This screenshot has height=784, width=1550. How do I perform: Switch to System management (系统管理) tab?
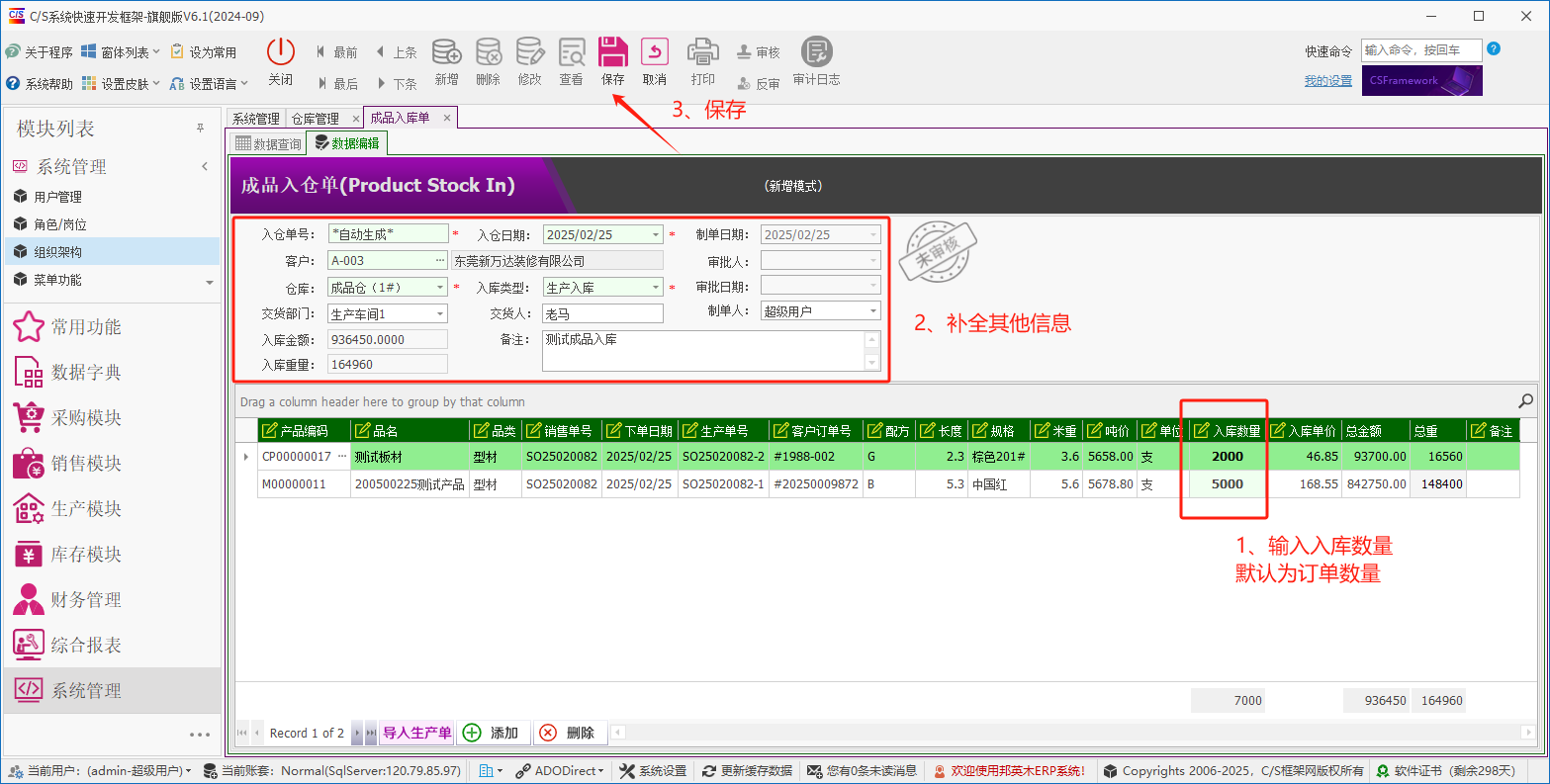pos(256,119)
